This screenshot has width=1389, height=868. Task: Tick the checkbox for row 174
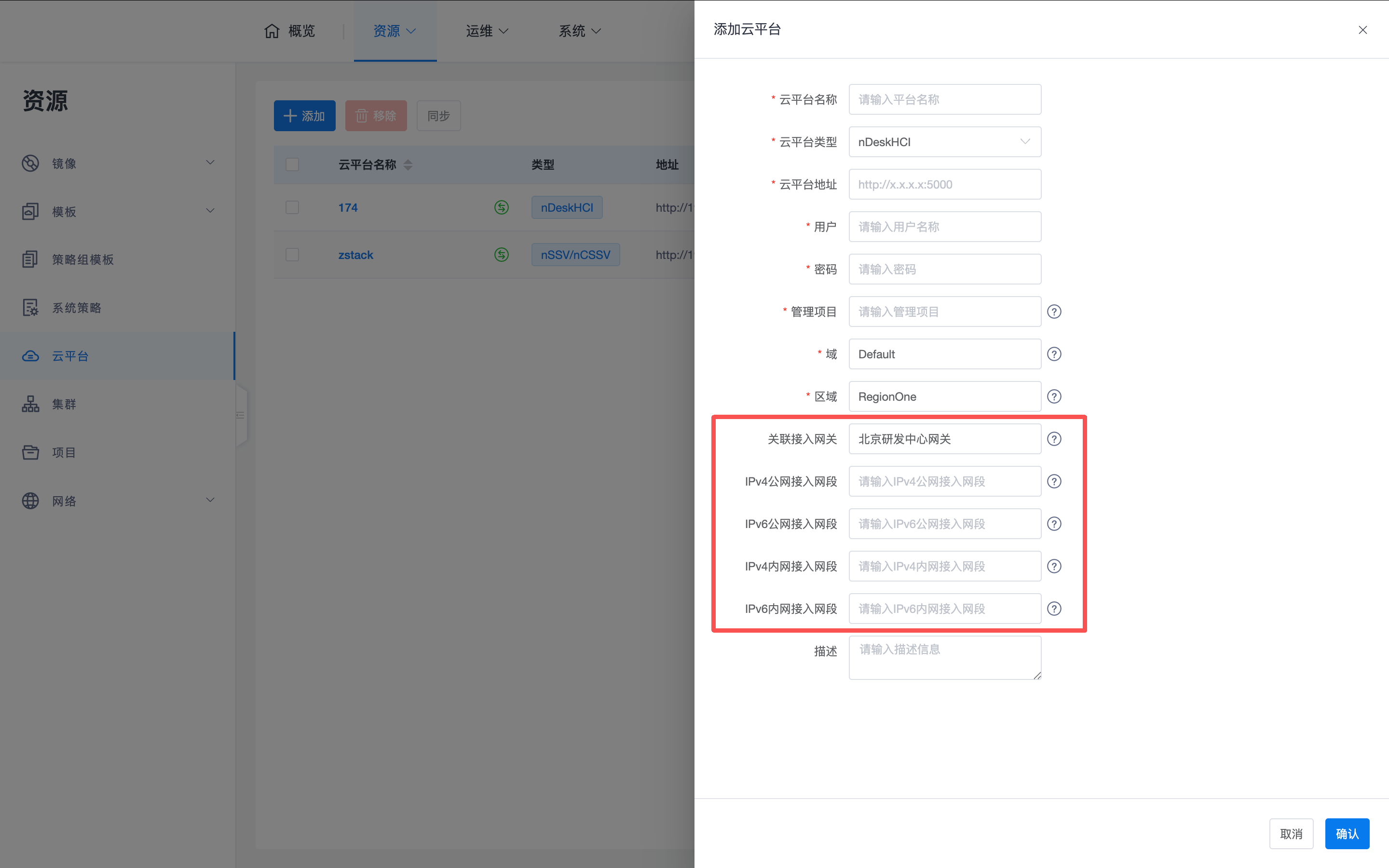click(292, 207)
